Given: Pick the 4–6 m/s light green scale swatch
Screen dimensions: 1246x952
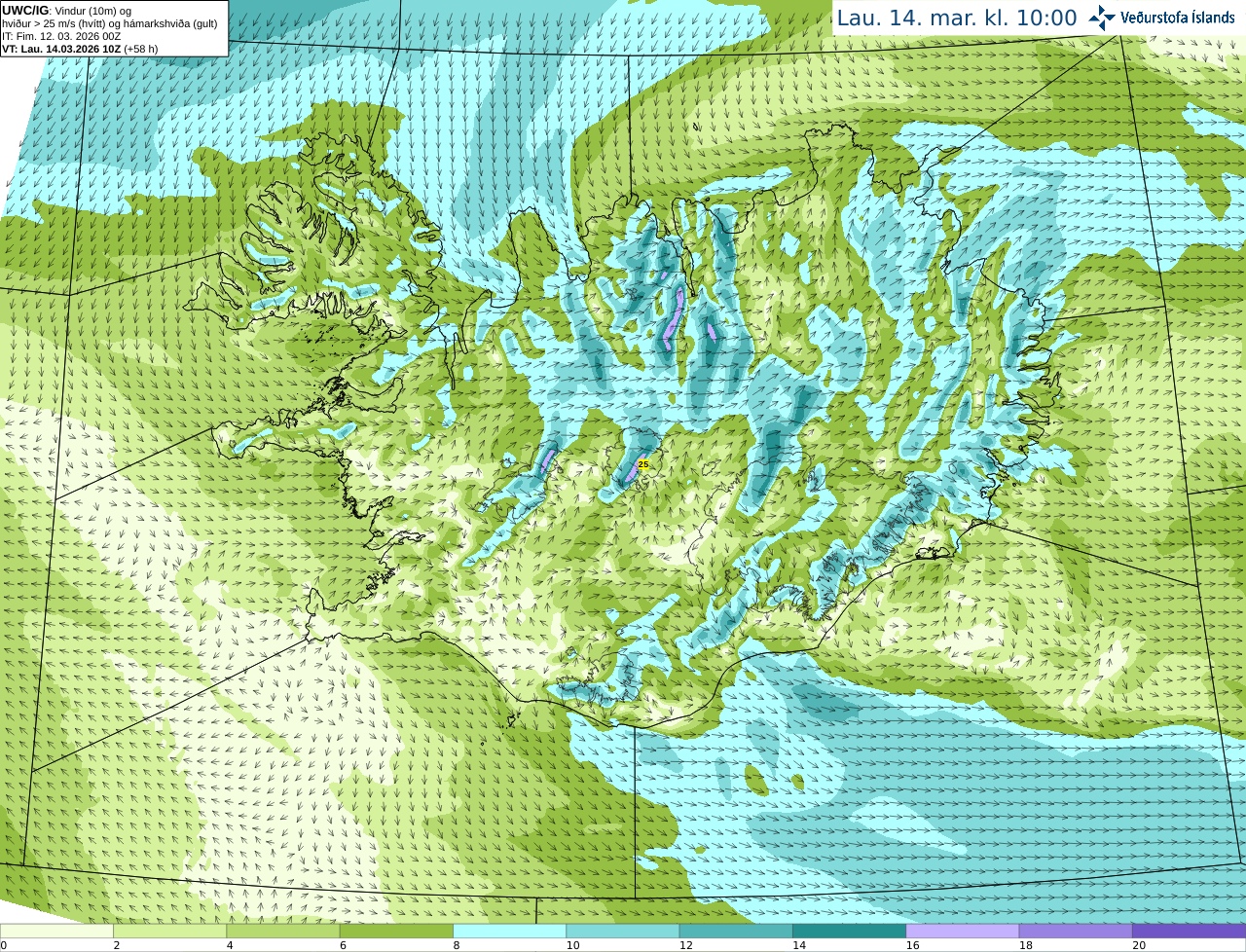Looking at the screenshot, I should click(283, 931).
